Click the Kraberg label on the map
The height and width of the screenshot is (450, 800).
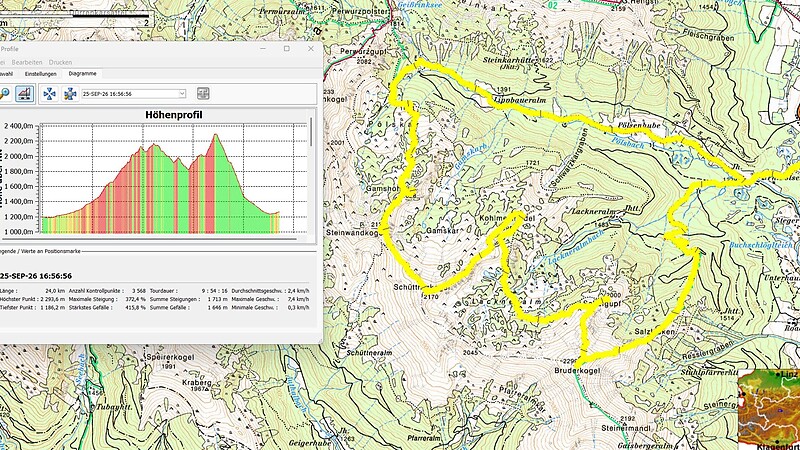196,382
